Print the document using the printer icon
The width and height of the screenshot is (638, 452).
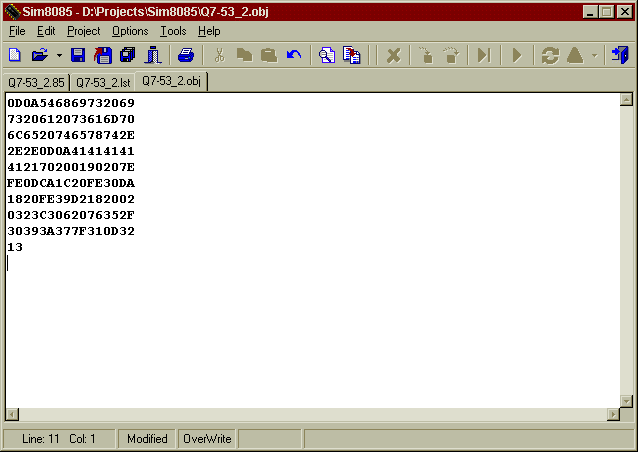click(186, 55)
